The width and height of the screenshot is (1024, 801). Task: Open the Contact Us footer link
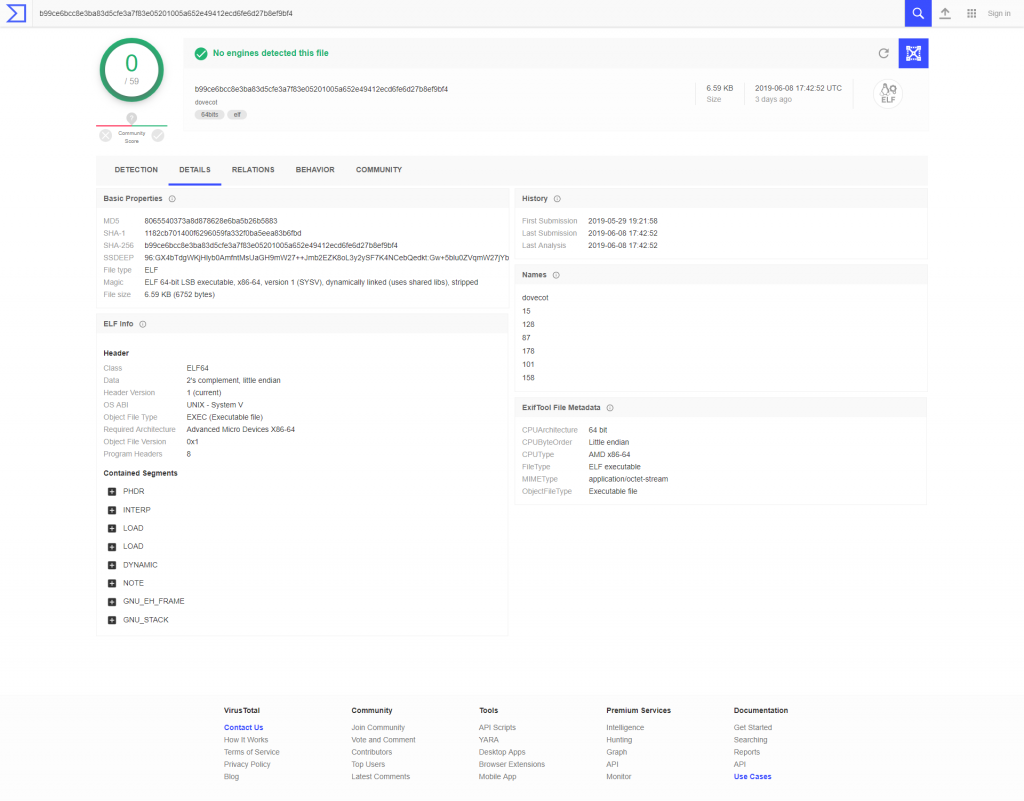(x=244, y=727)
